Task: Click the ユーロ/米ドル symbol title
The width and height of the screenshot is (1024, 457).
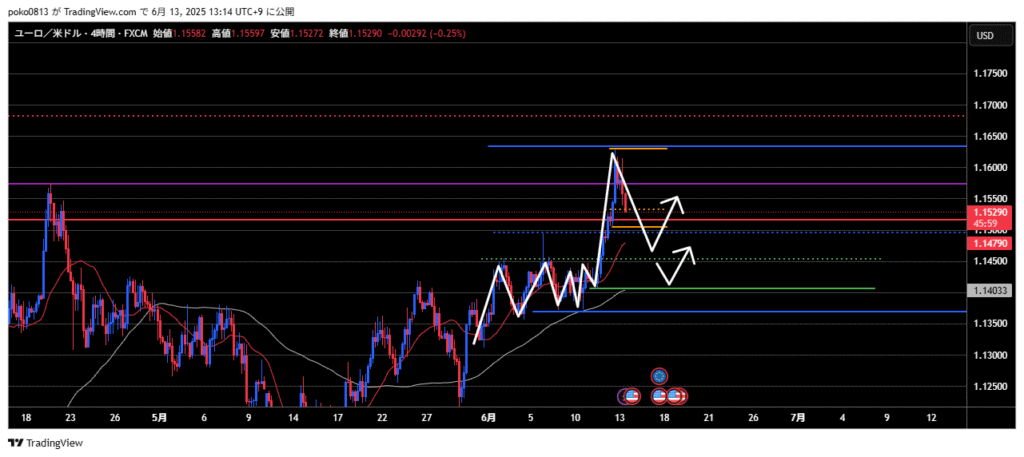Action: pos(47,34)
